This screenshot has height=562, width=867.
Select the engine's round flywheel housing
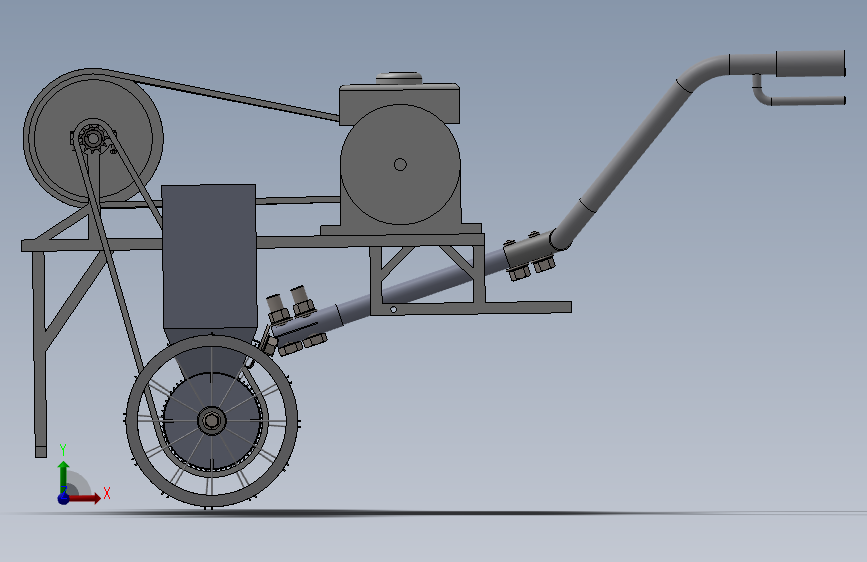400,164
